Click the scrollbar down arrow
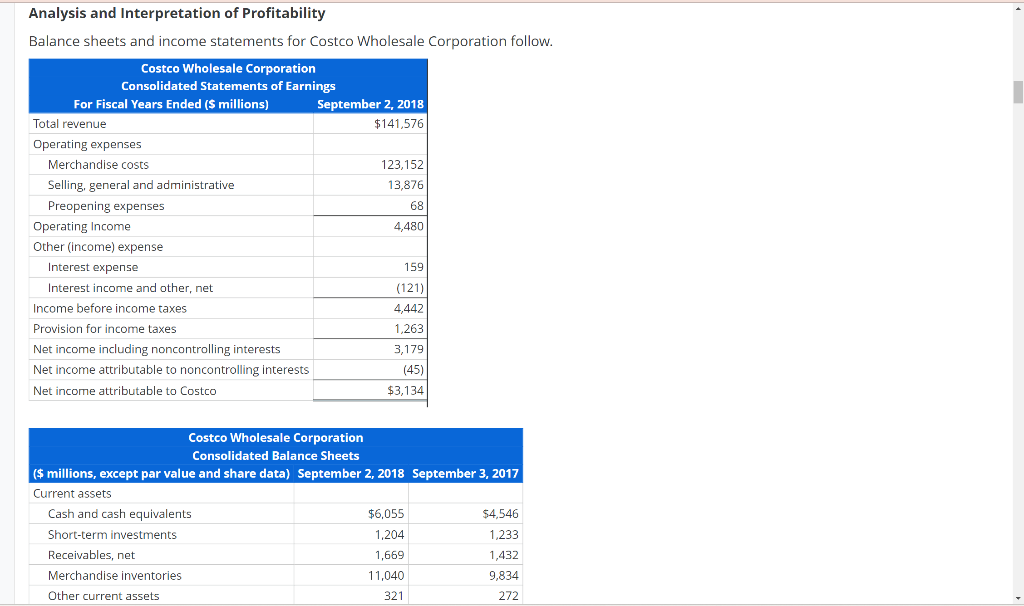The height and width of the screenshot is (606, 1024). pyautogui.click(x=1017, y=598)
